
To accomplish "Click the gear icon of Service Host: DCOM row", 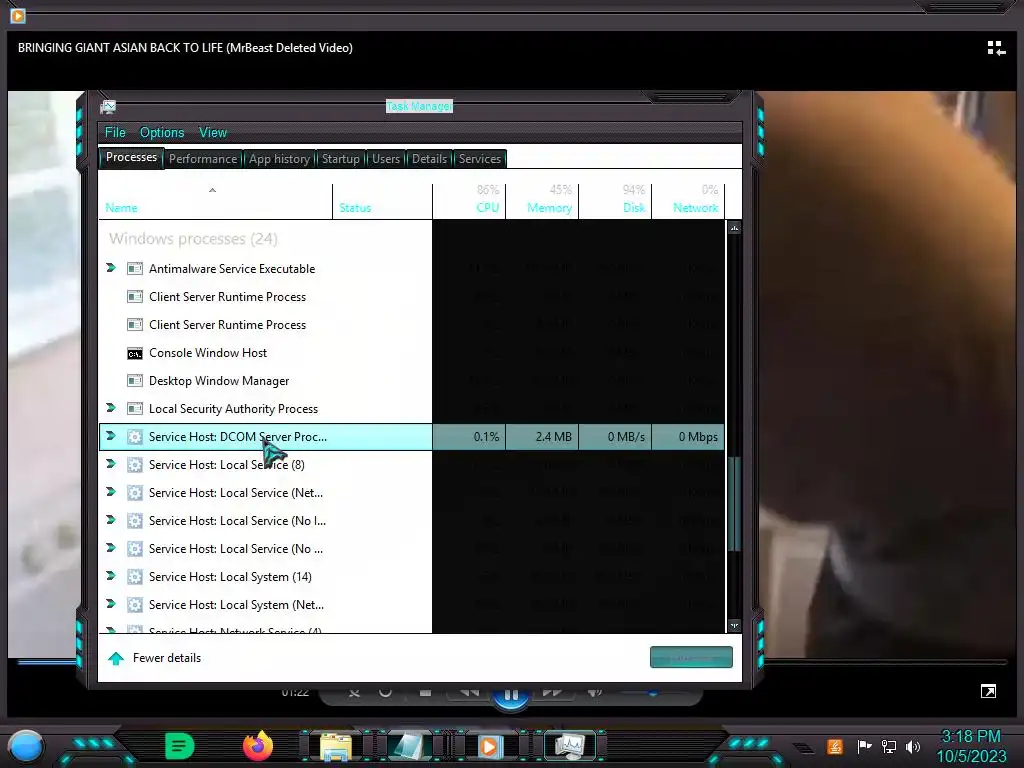I will (x=135, y=437).
